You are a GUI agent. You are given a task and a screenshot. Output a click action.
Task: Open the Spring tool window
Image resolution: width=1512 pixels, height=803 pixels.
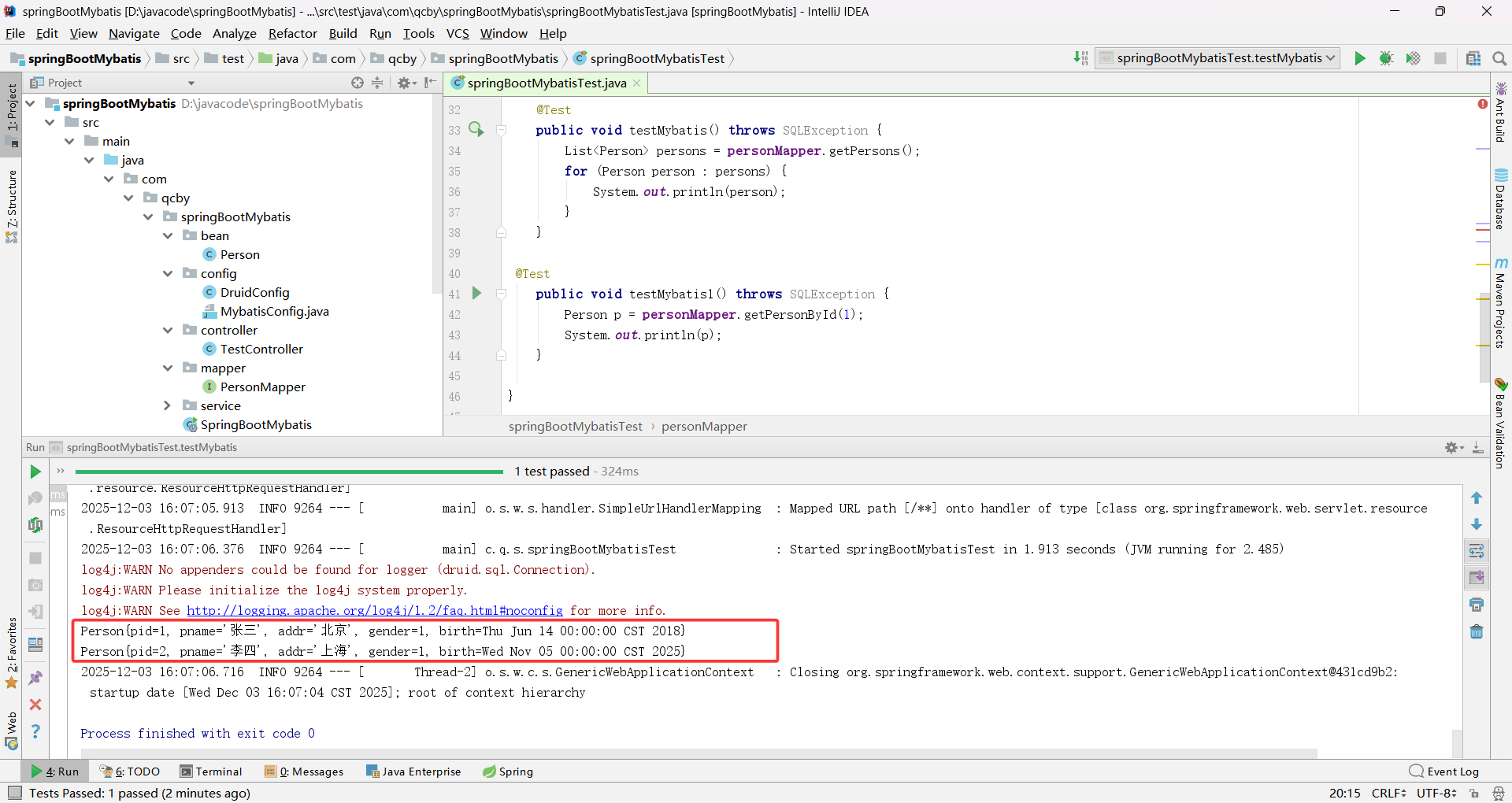(508, 772)
